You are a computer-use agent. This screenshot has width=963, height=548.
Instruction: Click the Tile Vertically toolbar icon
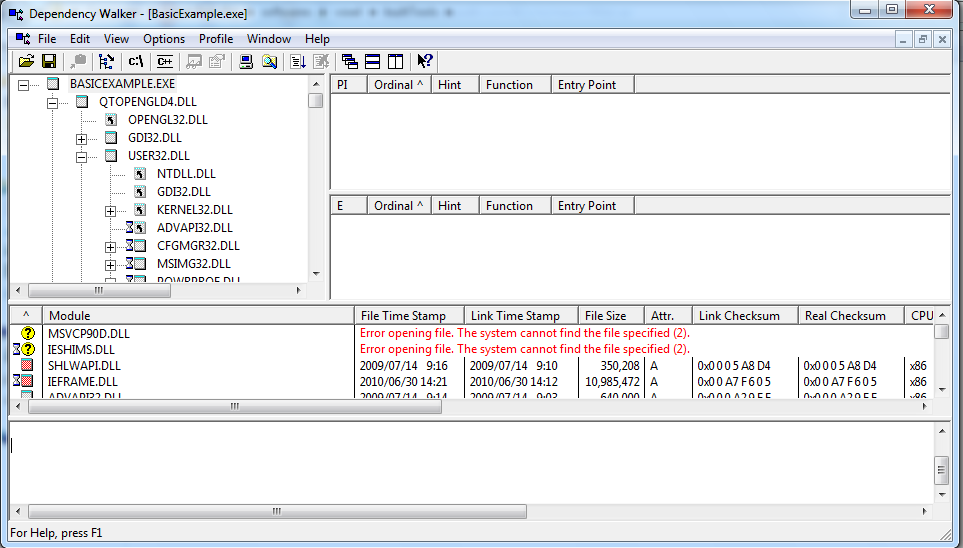click(395, 62)
